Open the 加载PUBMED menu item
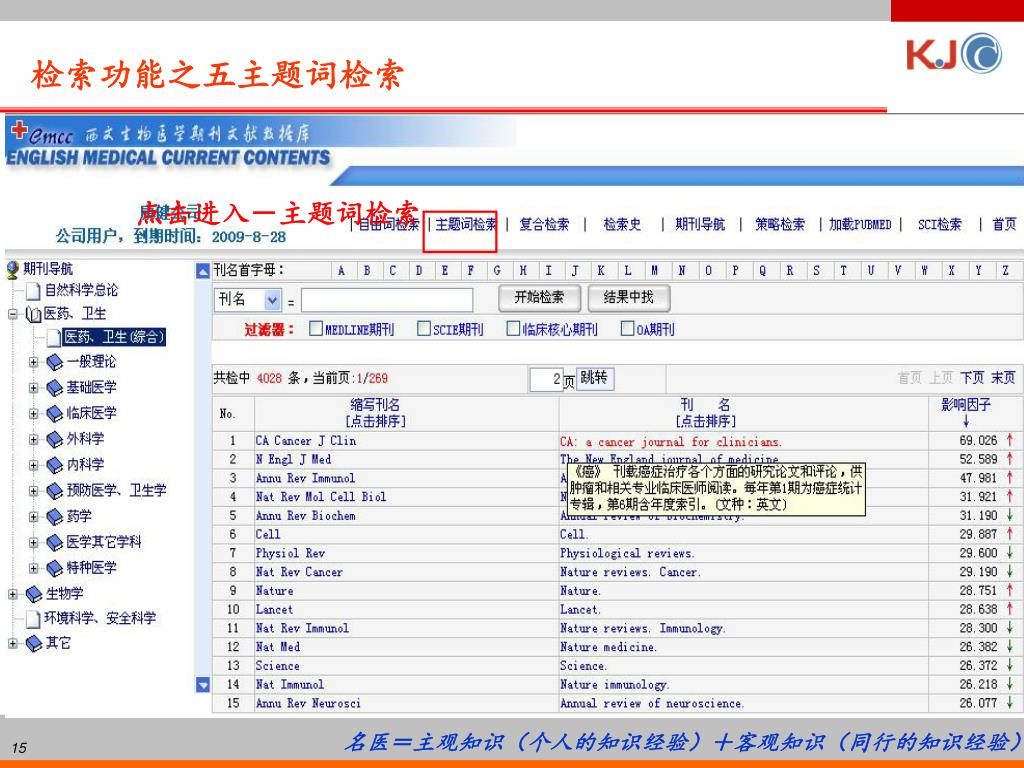 (859, 225)
